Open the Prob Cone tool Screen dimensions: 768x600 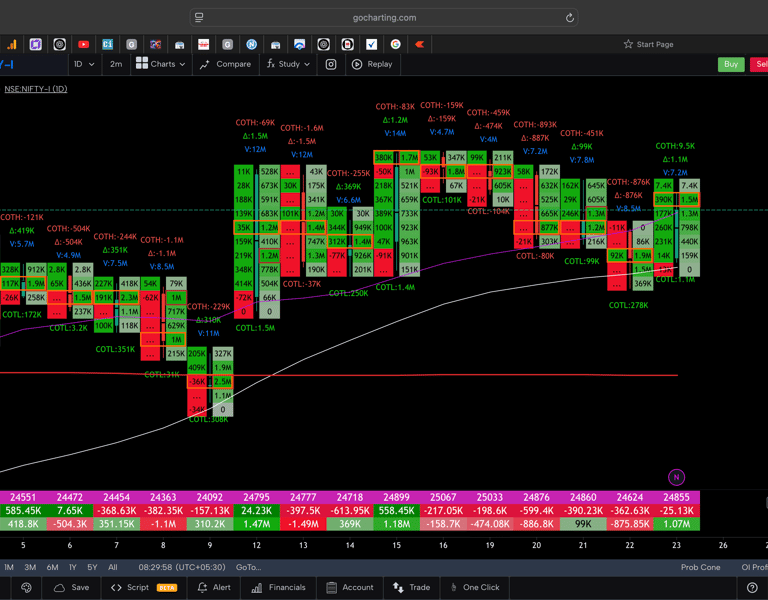pos(700,567)
